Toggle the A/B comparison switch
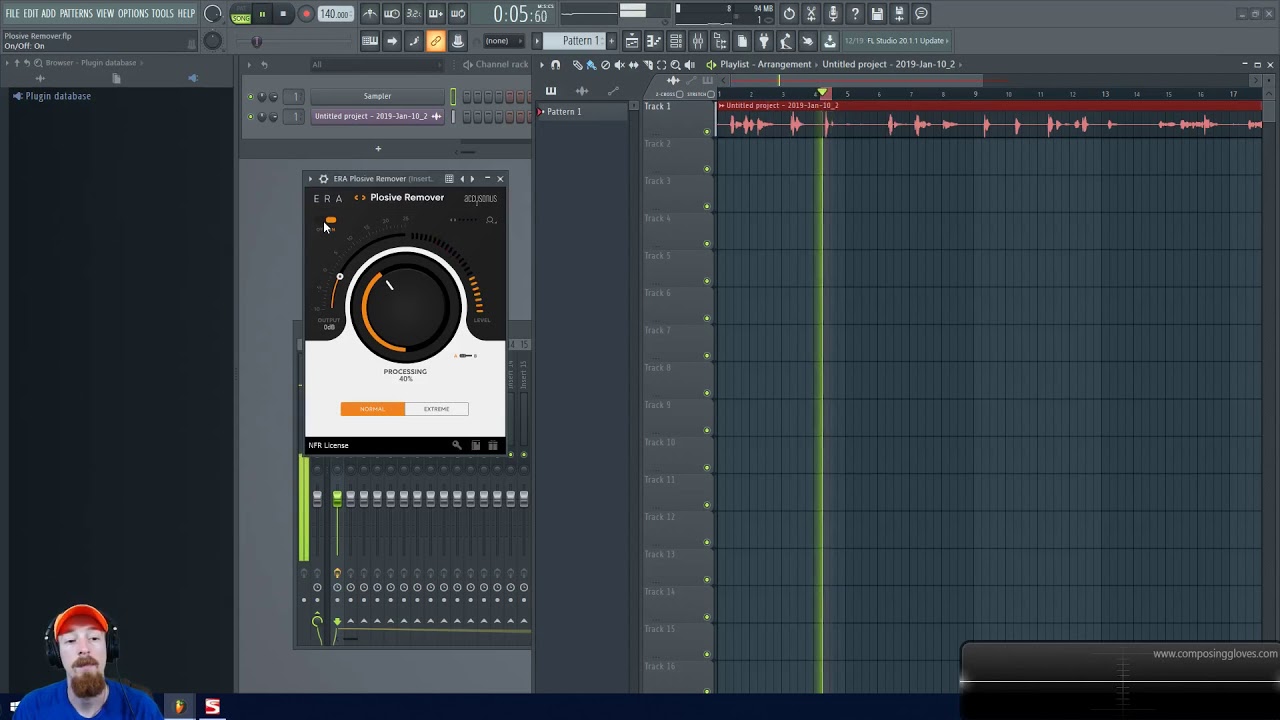The image size is (1280, 720). tap(466, 356)
